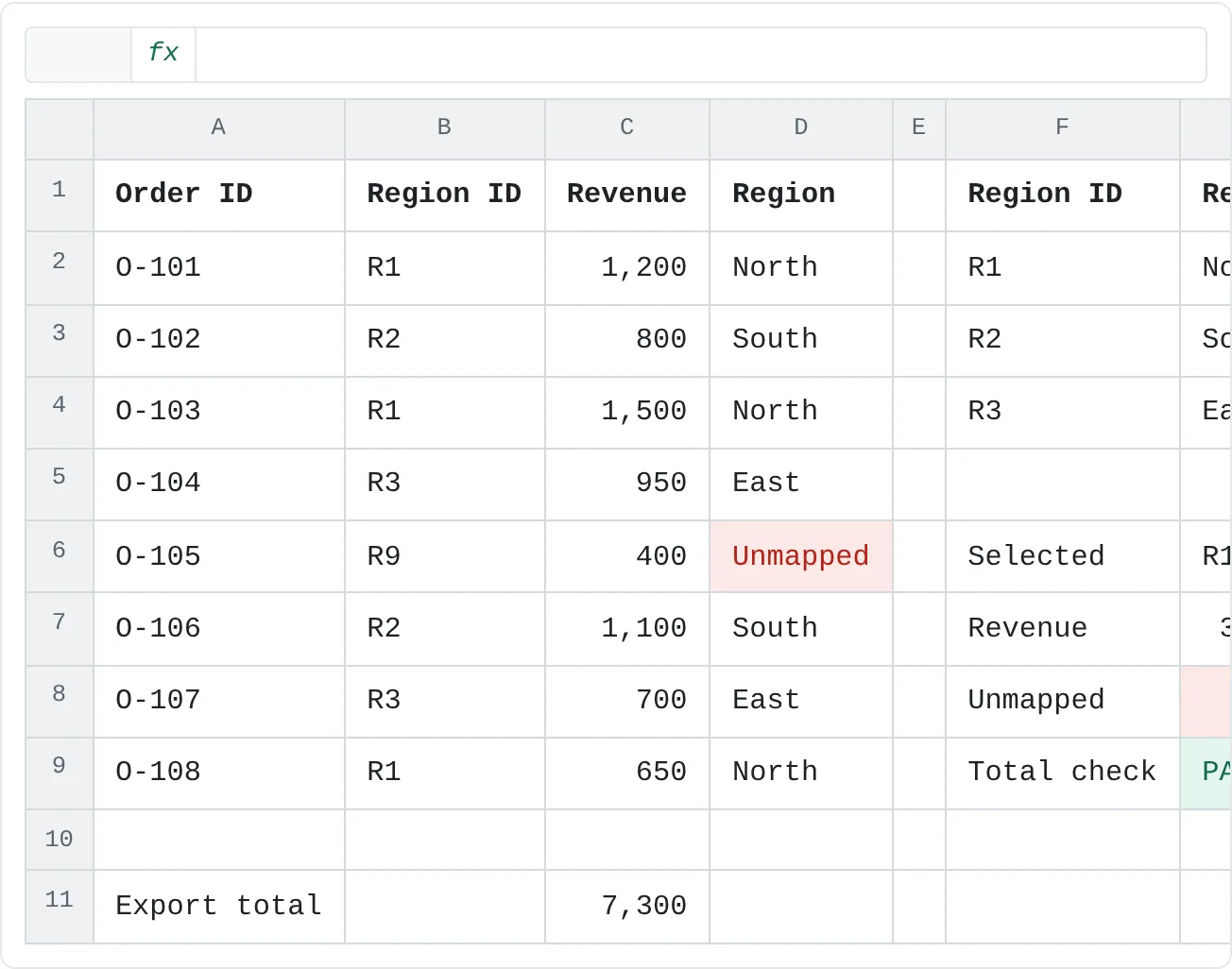Select column D header
Viewport: 1232px width, 969px height.
coord(801,128)
